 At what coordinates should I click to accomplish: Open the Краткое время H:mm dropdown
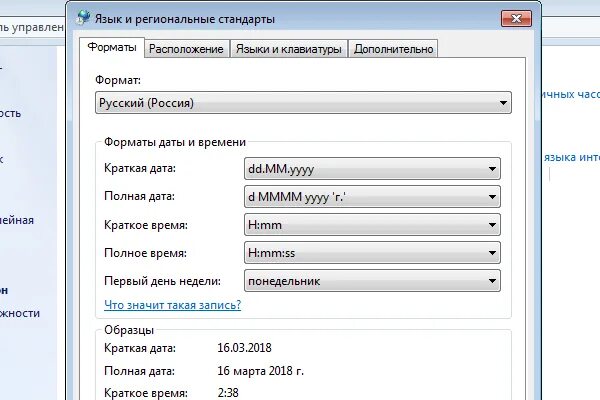(372, 225)
